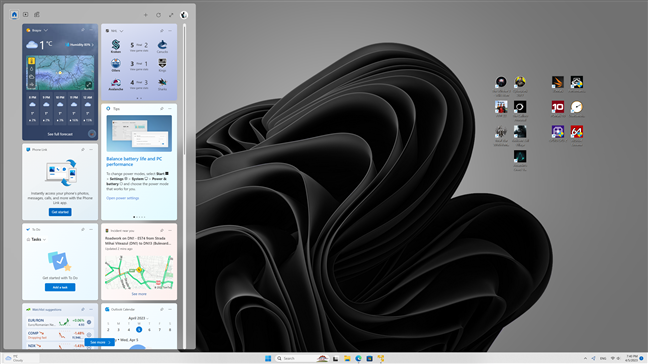Add EUR/RON to watchlist via plus icon
Image resolution: width=648 pixels, height=364 pixels.
pyautogui.click(x=89, y=322)
